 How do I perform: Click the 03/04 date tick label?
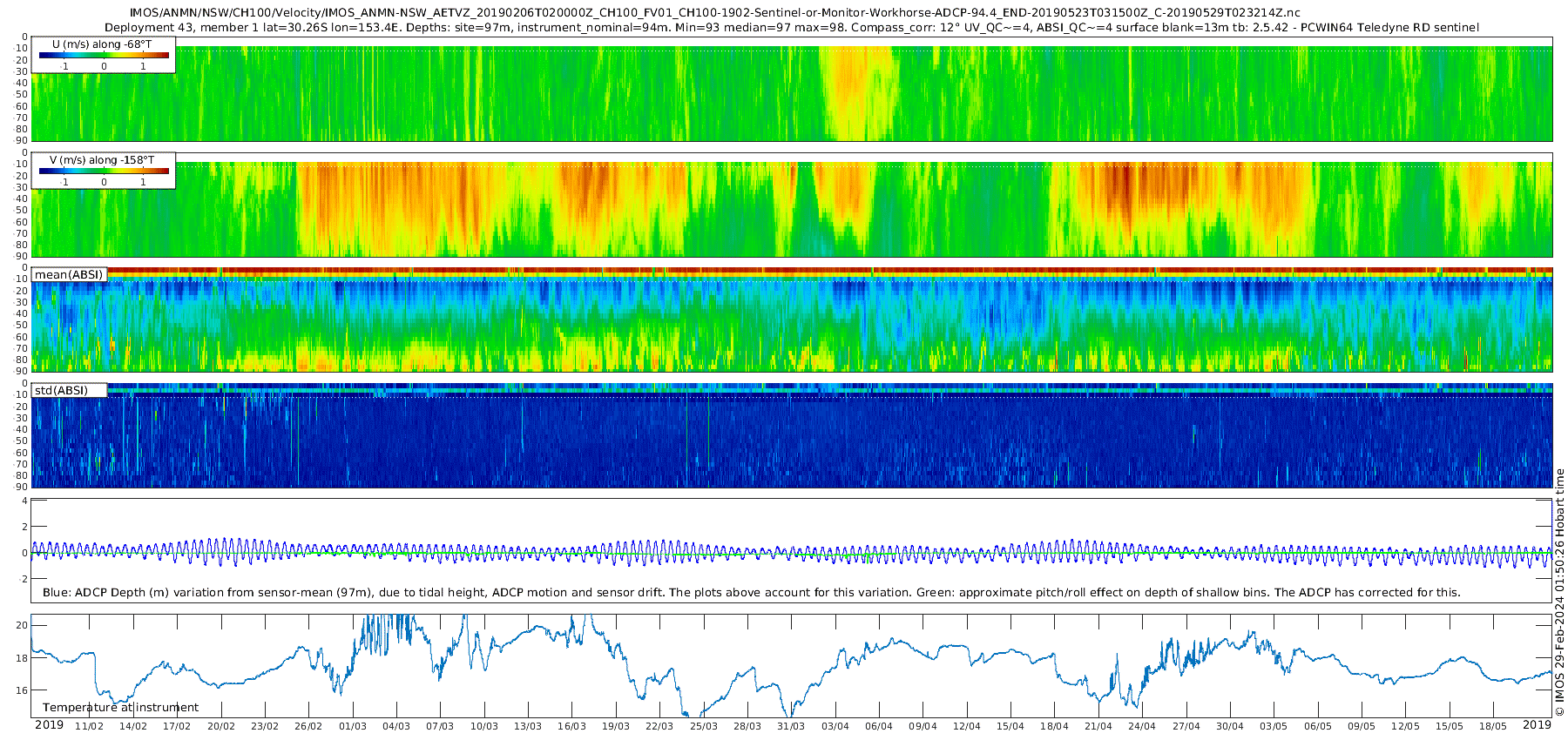click(835, 726)
